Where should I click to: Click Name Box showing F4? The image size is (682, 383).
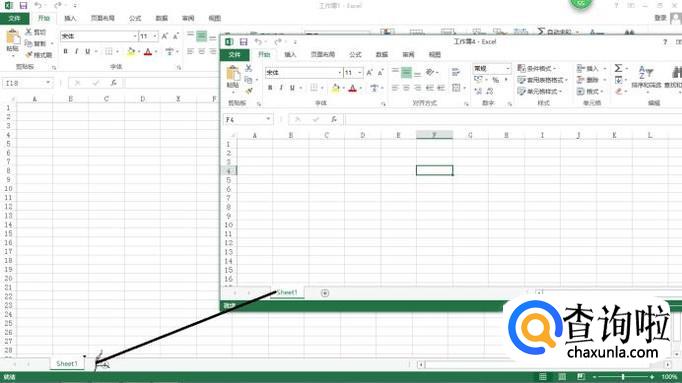point(248,119)
